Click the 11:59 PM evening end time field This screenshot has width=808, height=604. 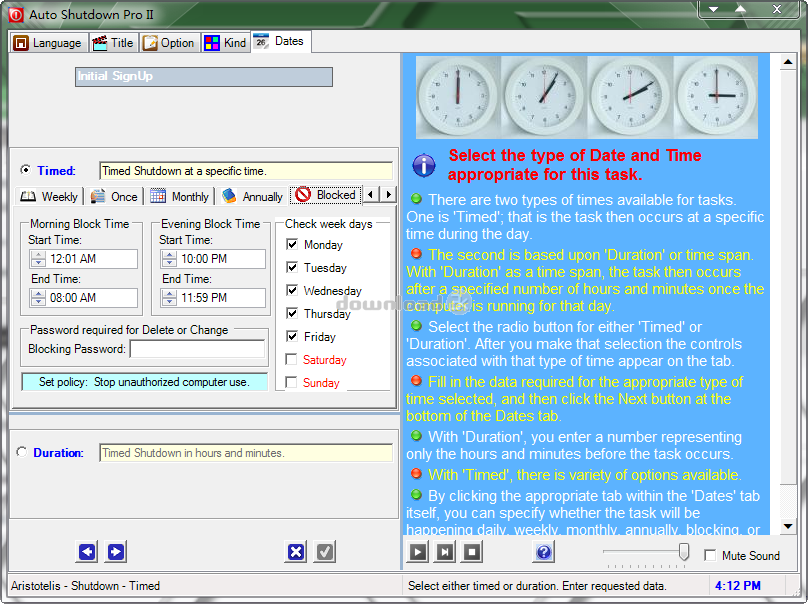[213, 298]
